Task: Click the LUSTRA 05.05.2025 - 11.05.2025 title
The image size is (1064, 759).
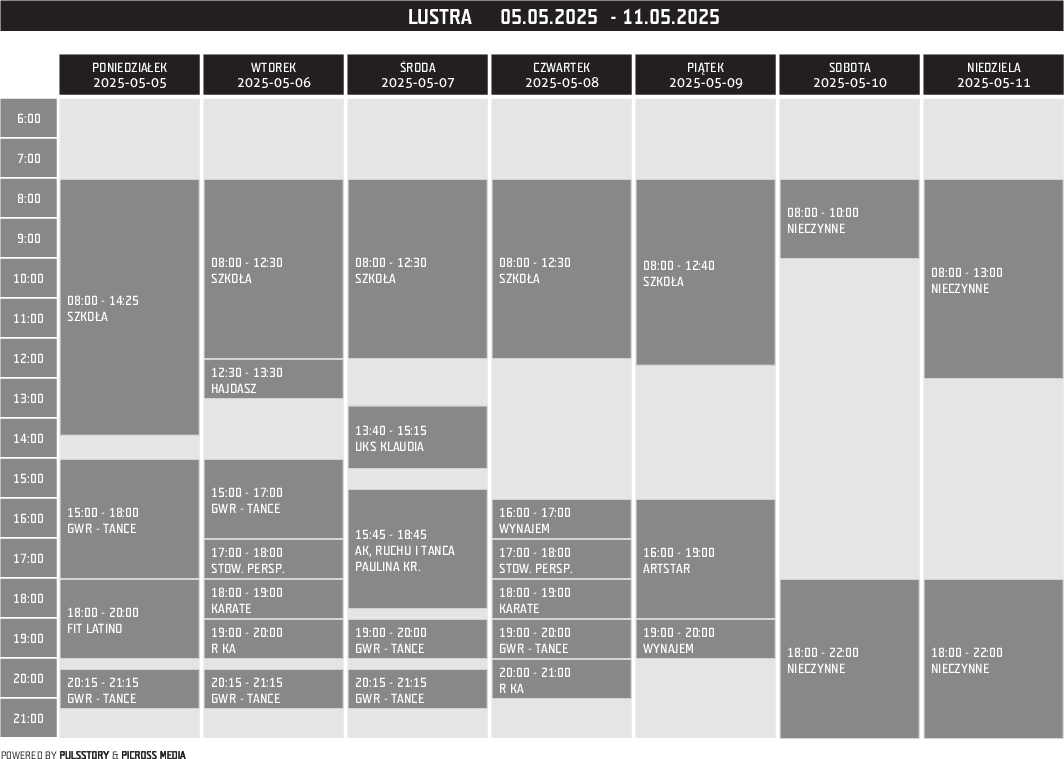Action: click(x=564, y=17)
